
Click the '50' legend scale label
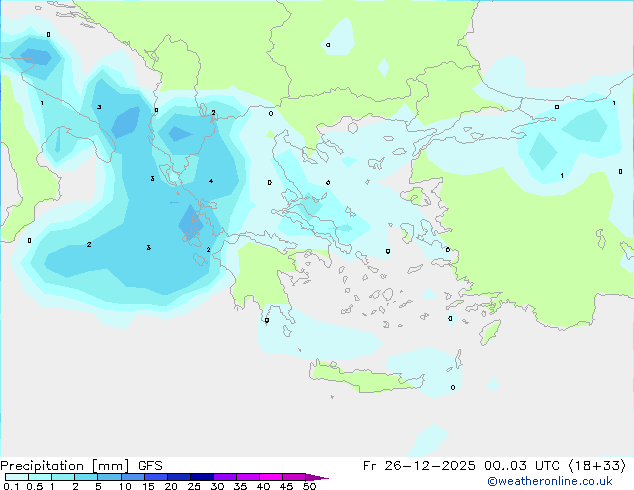(x=310, y=486)
